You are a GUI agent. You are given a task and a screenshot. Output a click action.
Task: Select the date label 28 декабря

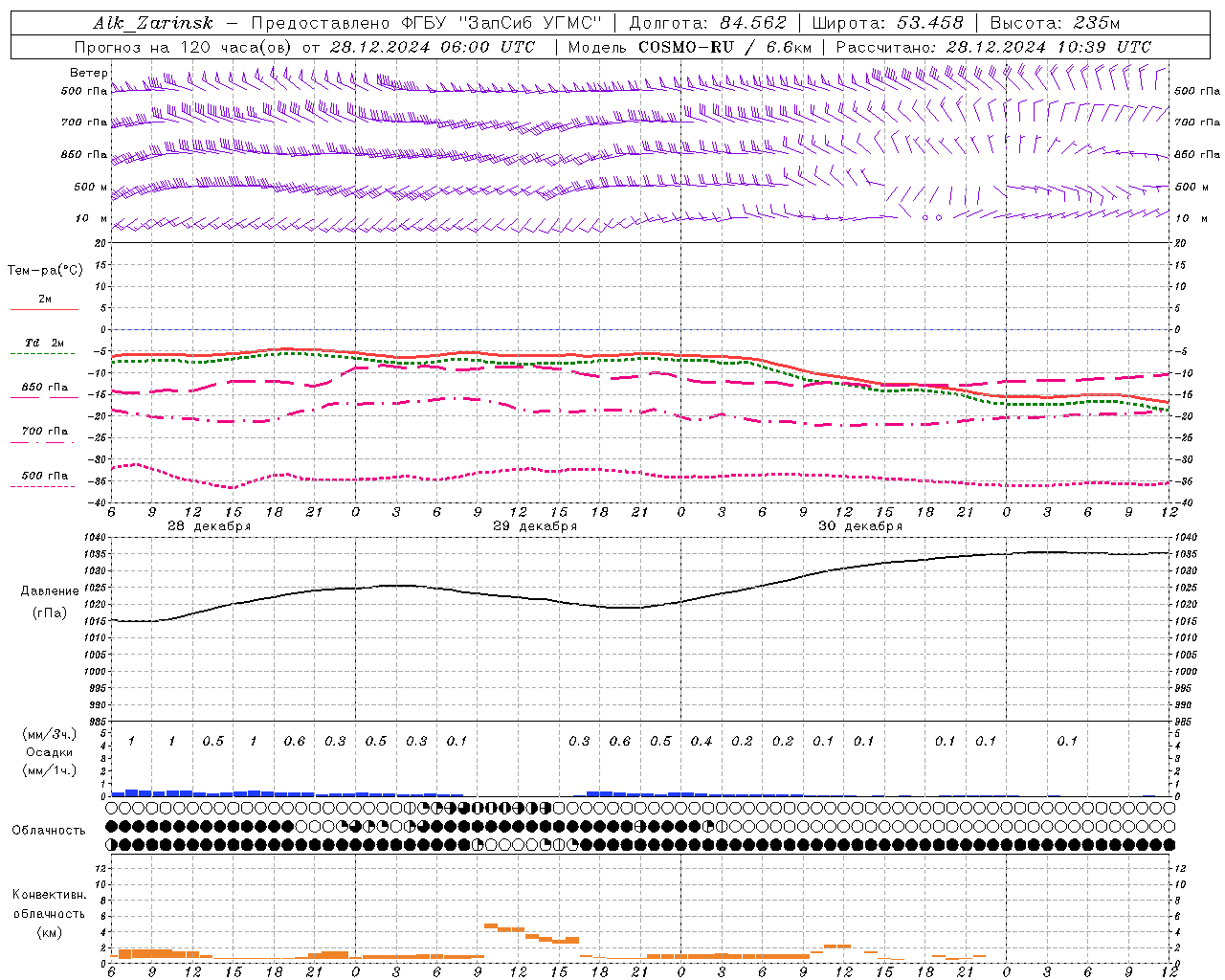(209, 526)
